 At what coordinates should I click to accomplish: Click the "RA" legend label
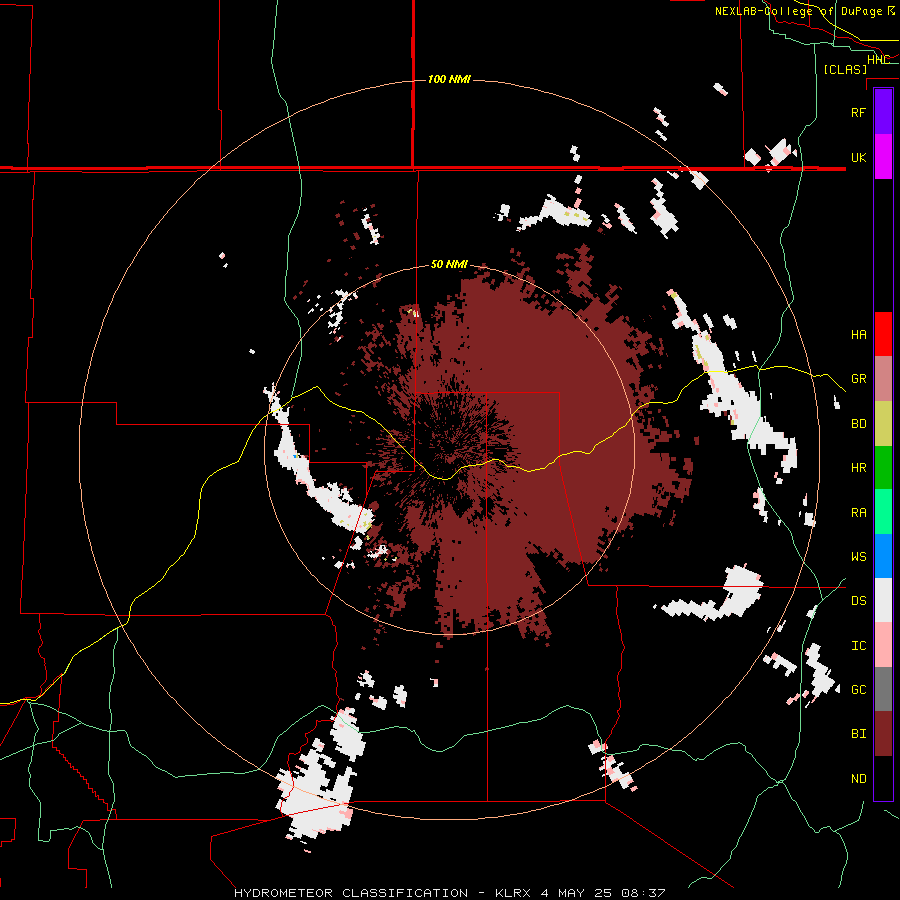[858, 513]
